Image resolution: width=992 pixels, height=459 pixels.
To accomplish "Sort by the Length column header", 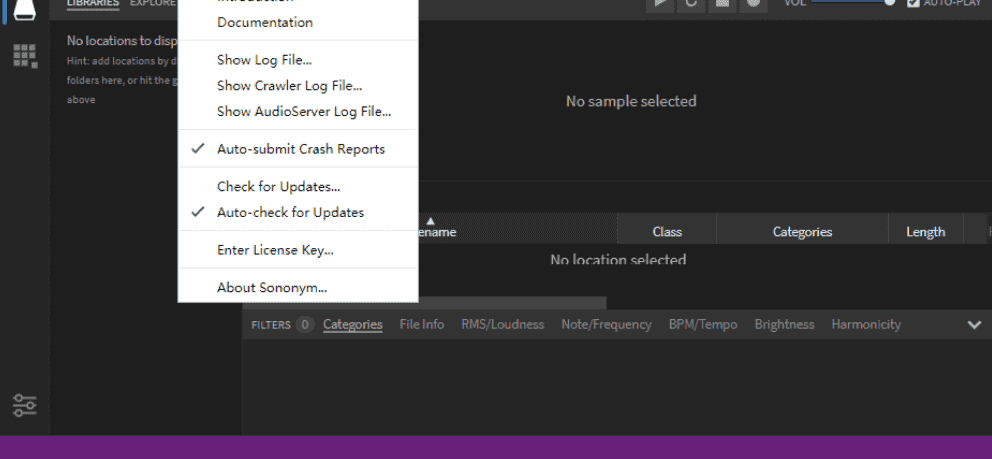I will pyautogui.click(x=926, y=228).
